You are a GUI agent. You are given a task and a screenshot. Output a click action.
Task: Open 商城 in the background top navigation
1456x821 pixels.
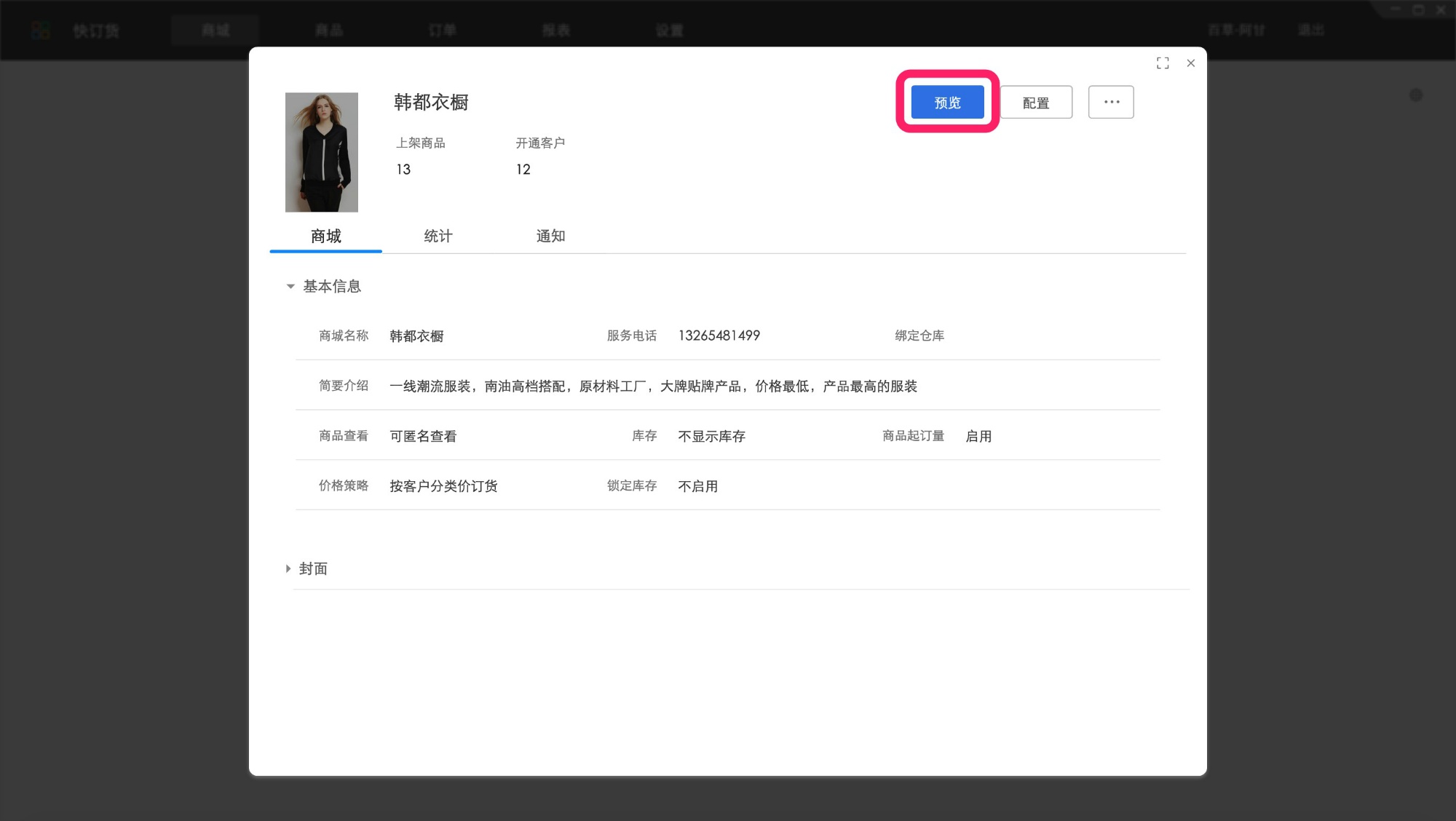coord(215,30)
